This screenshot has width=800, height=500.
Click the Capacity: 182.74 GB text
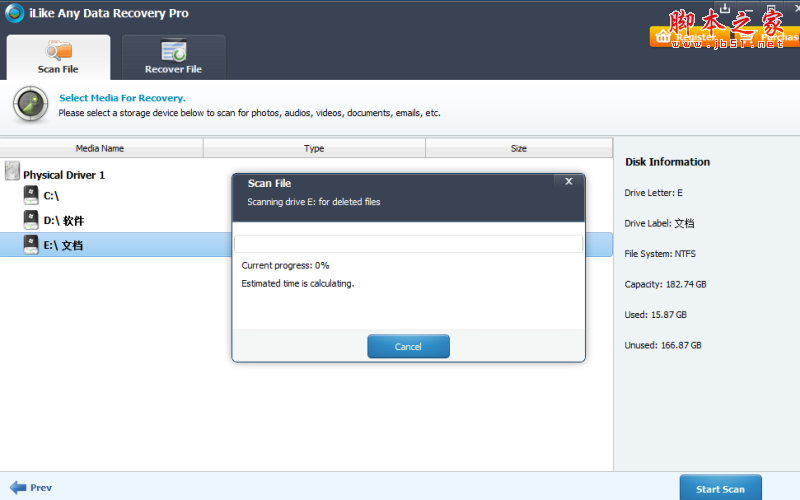pos(665,284)
